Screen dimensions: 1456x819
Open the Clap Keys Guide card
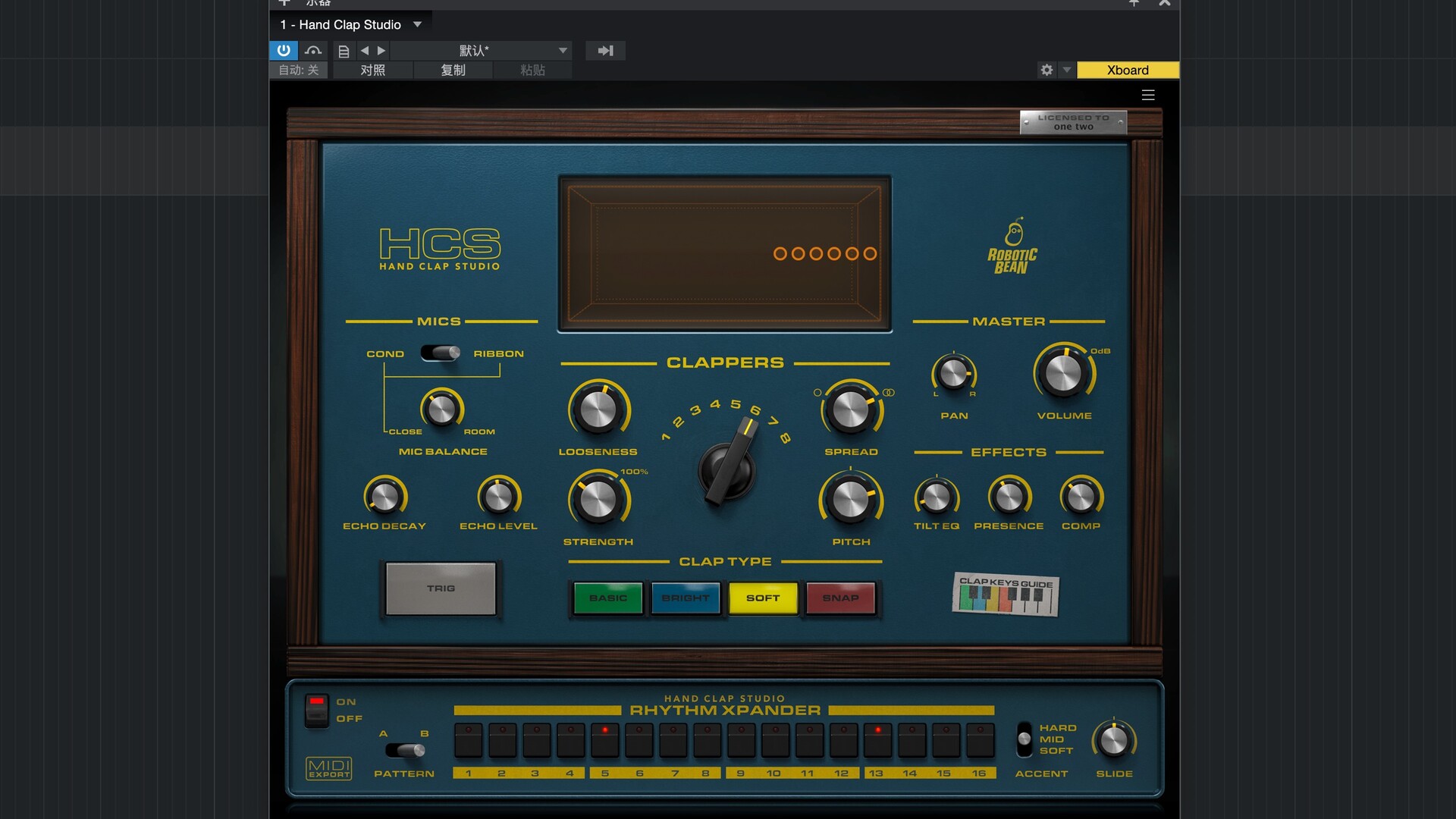pos(1006,595)
